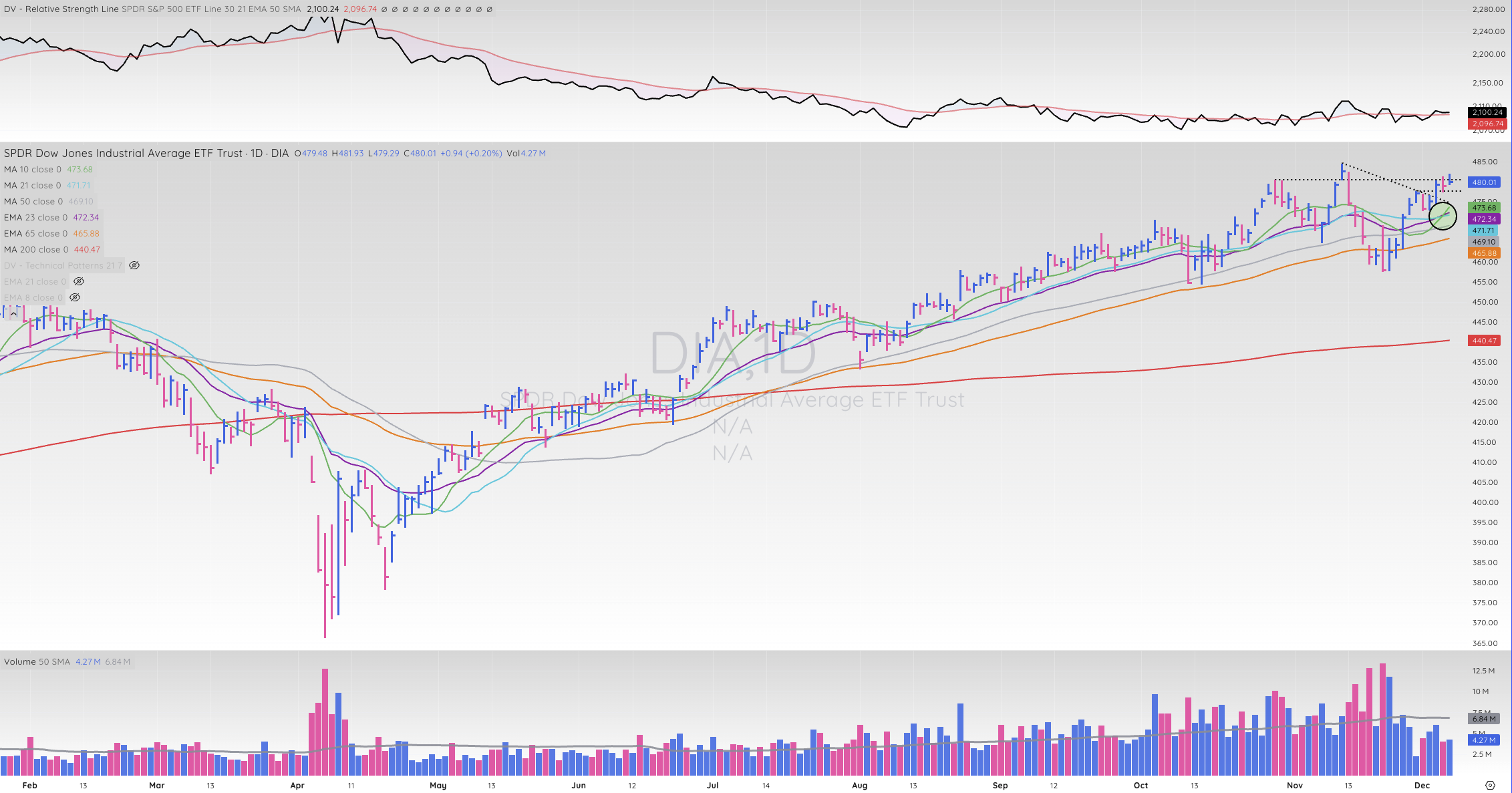
Task: Select the greyed EMA 8 close 0 label
Action: click(33, 297)
